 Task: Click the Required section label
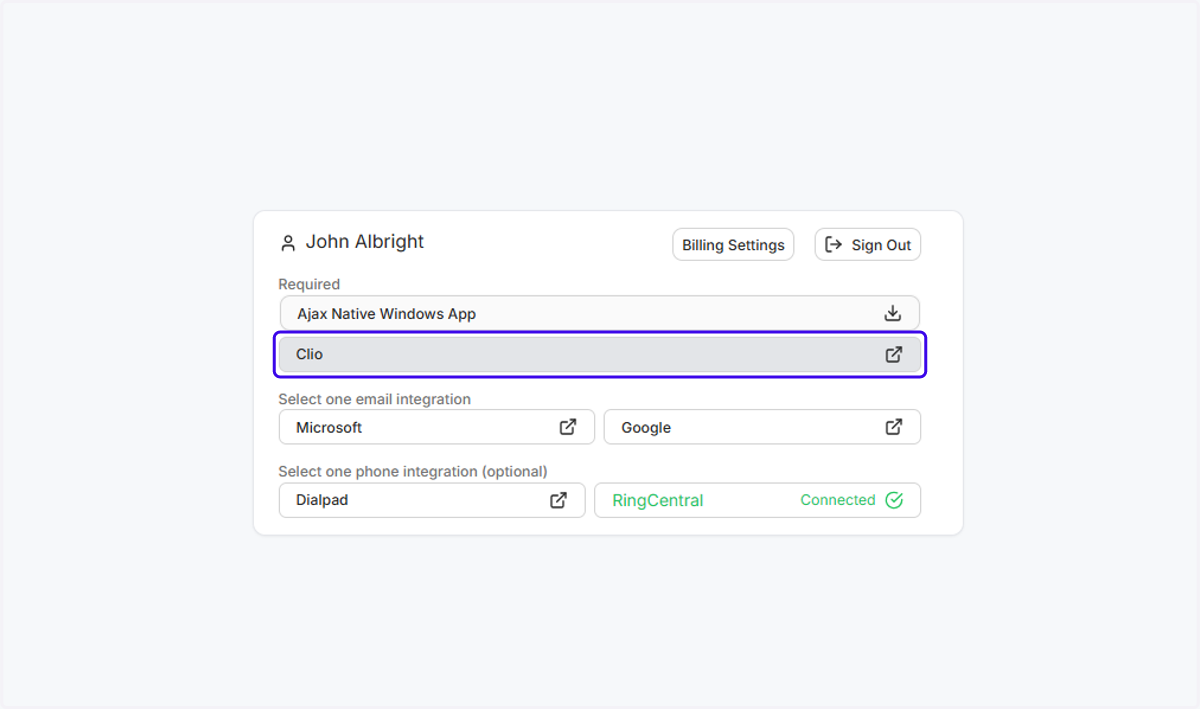pos(309,284)
